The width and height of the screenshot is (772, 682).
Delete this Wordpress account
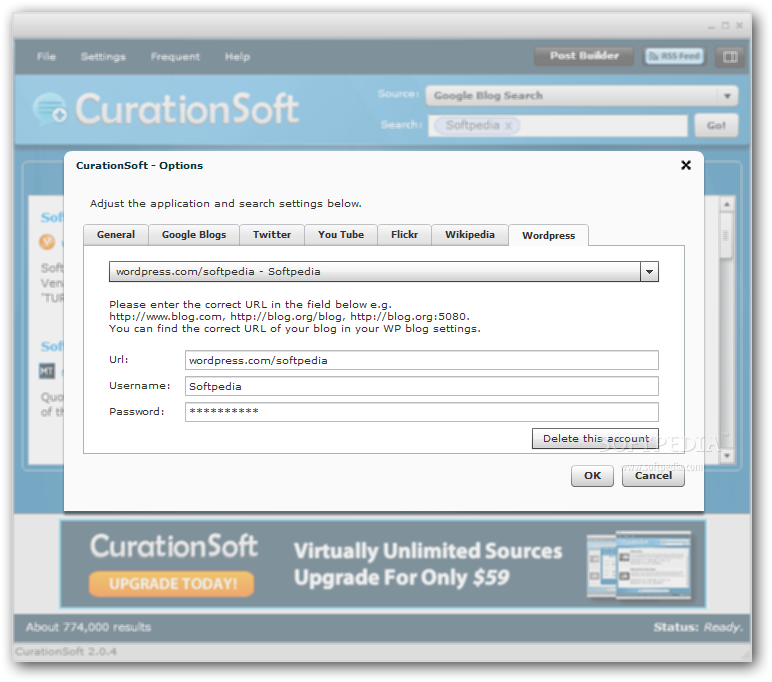click(x=595, y=438)
